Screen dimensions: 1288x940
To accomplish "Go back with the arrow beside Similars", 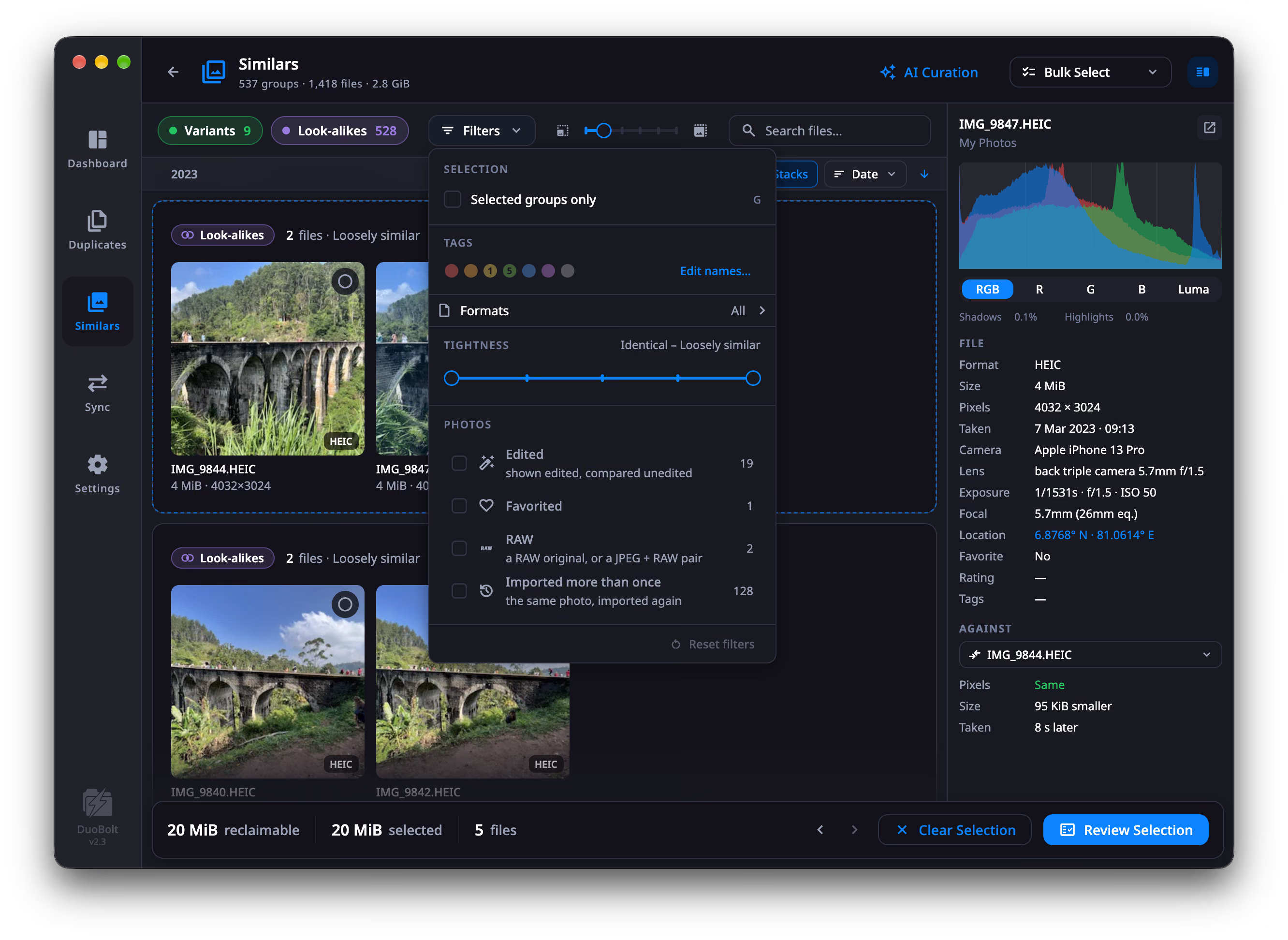I will [173, 72].
